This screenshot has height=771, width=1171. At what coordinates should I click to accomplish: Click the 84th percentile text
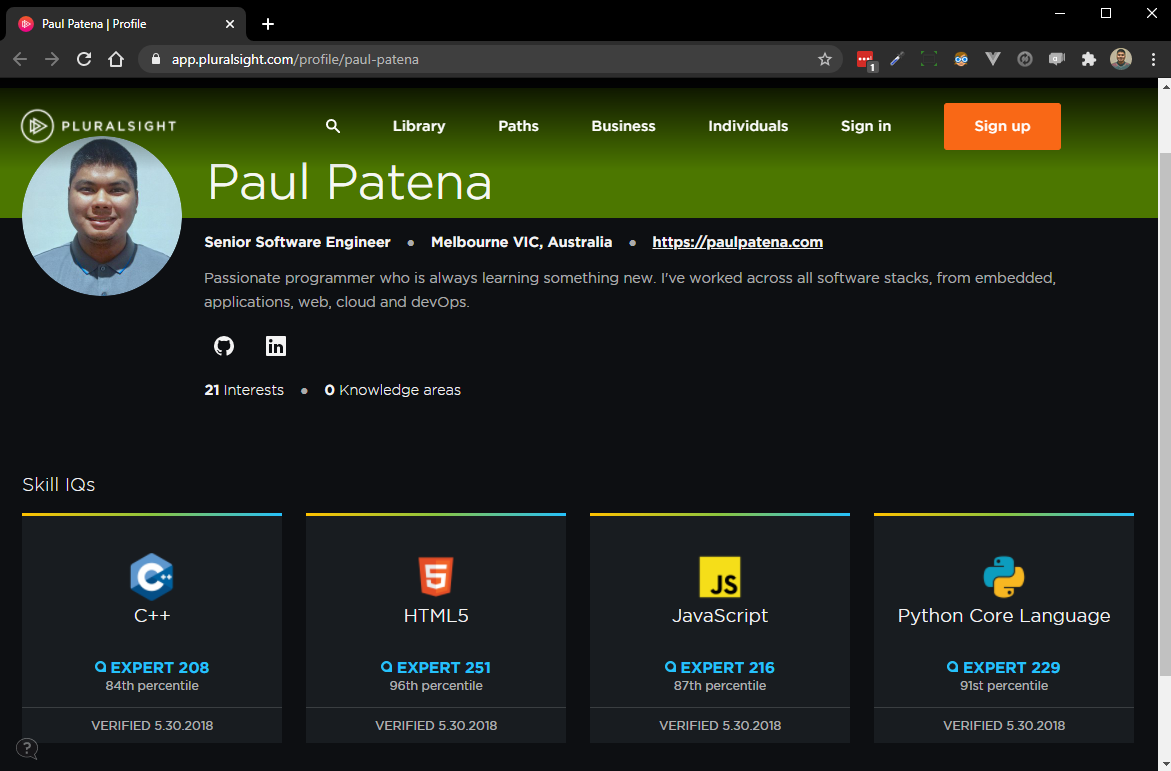pyautogui.click(x=152, y=686)
